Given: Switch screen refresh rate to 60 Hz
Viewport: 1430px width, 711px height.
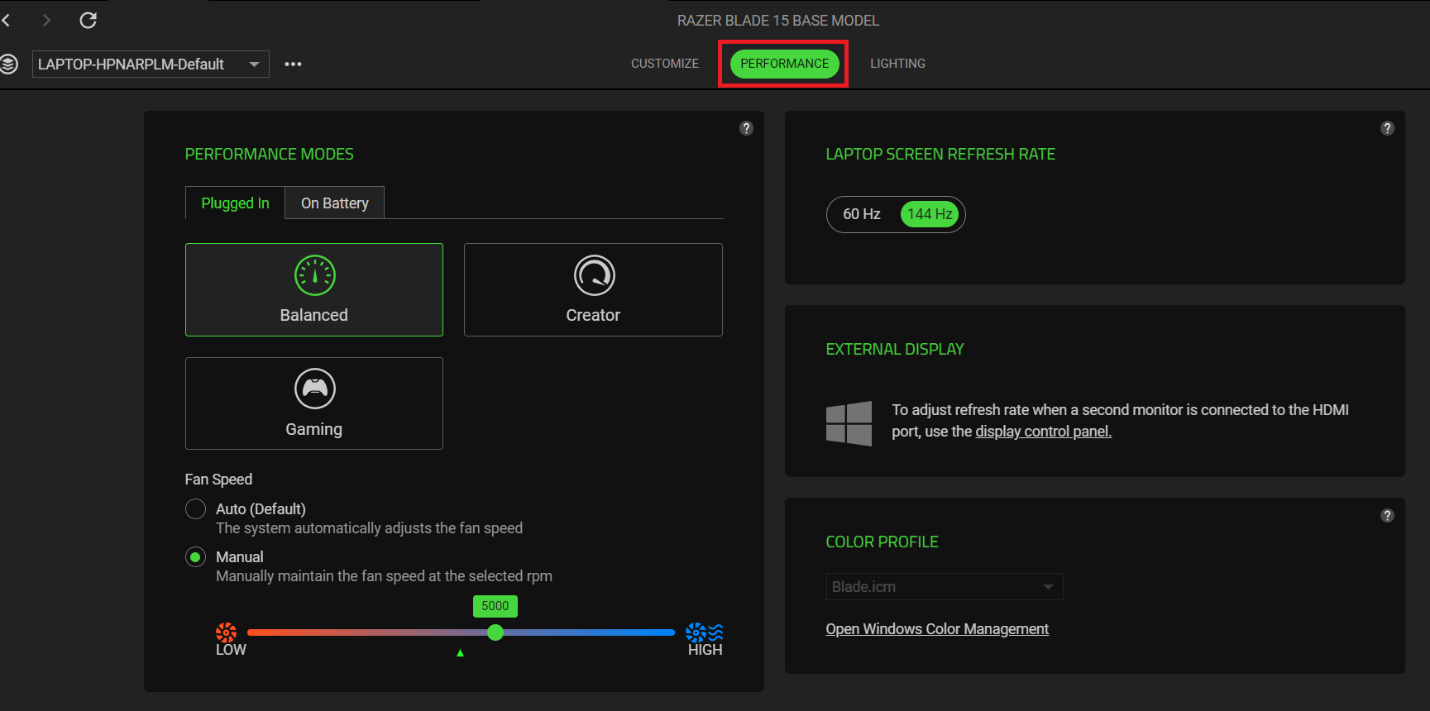Looking at the screenshot, I should [861, 214].
